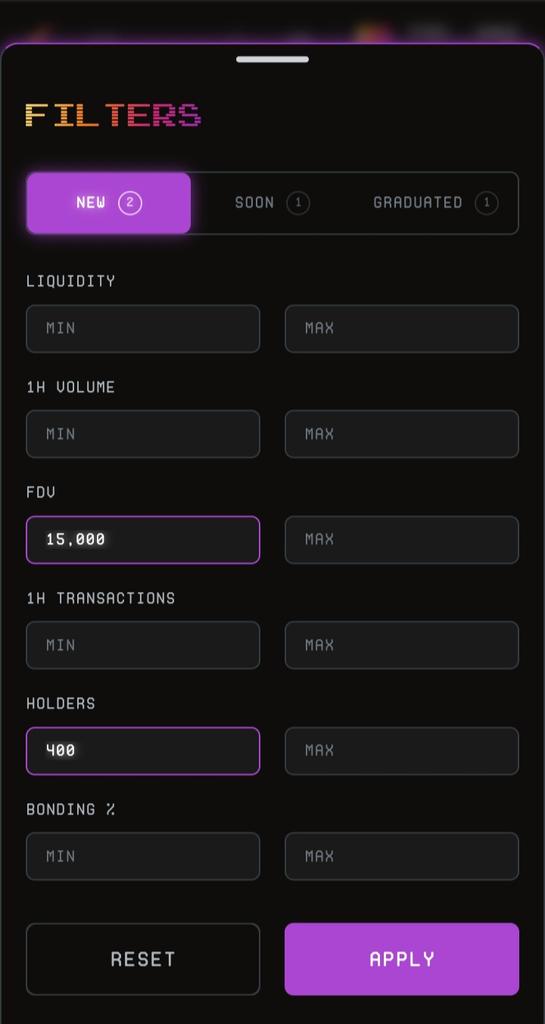
Task: Edit the FDV minimum value 15,000
Action: pos(143,539)
